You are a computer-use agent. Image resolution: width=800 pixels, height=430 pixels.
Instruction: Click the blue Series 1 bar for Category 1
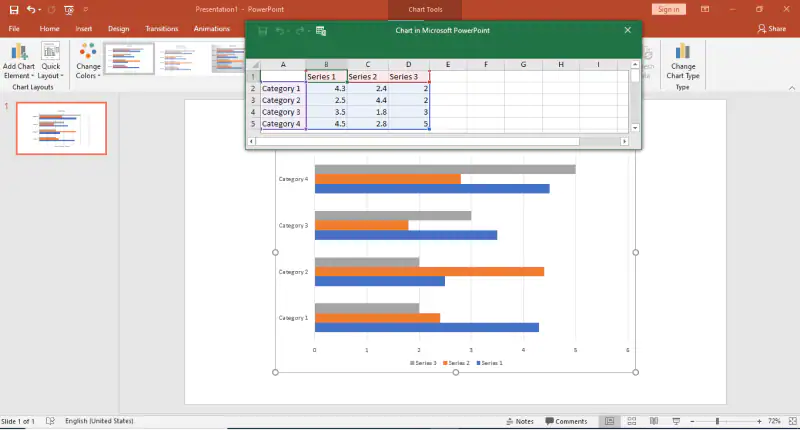pyautogui.click(x=427, y=327)
